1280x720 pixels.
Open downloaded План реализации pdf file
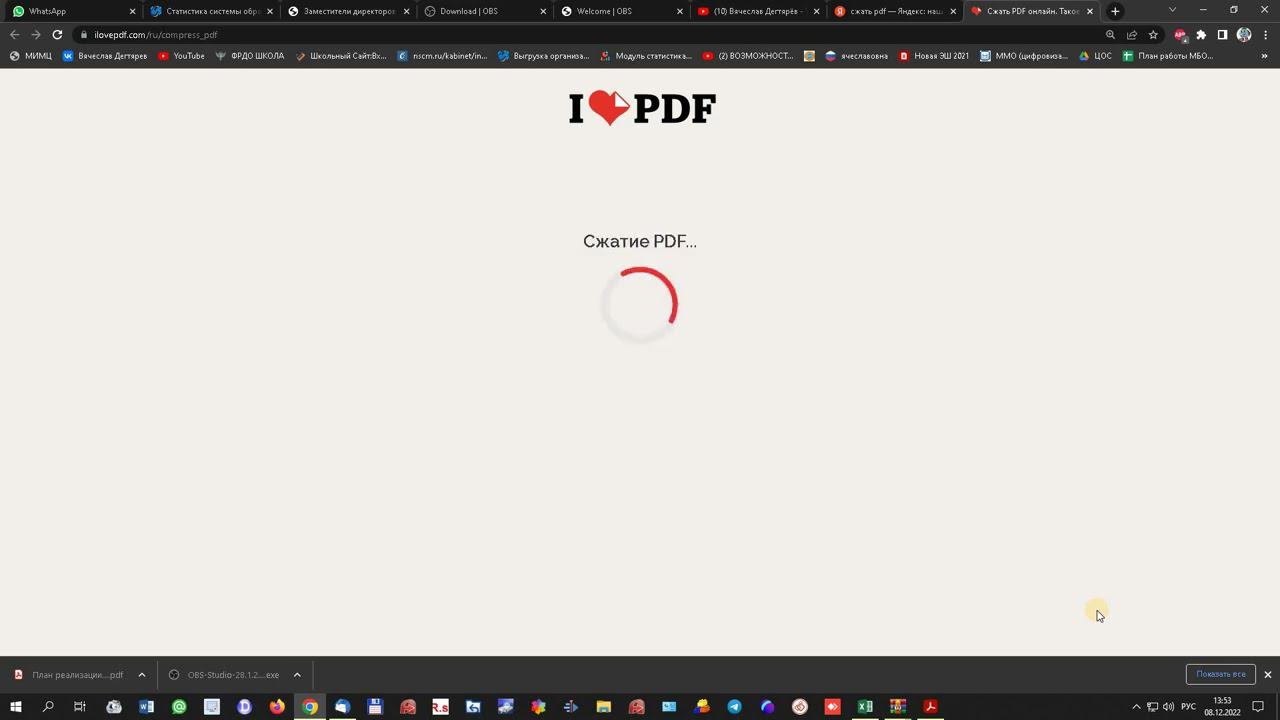(68, 675)
